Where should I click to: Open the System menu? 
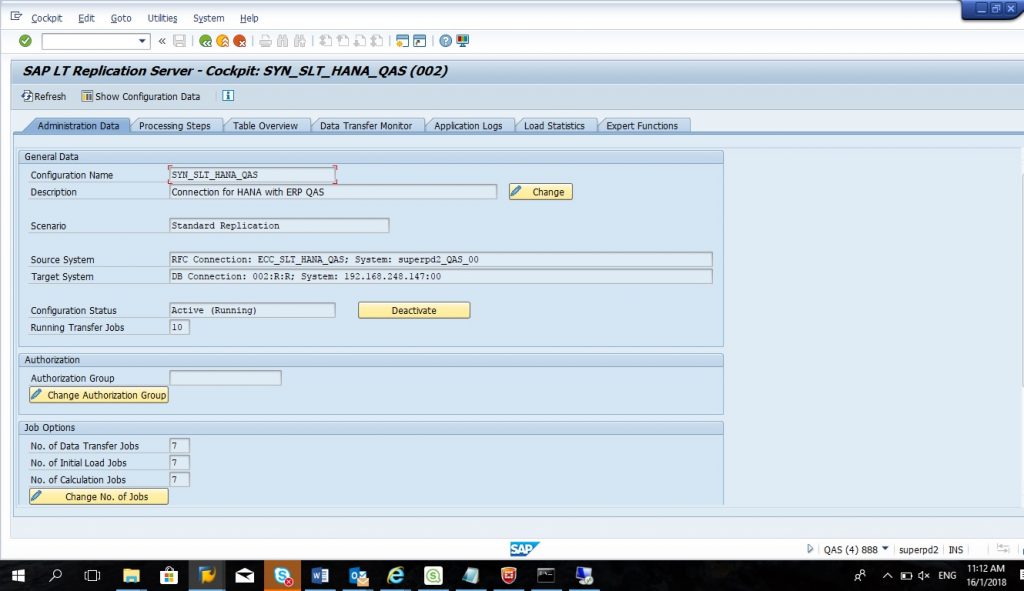[x=208, y=18]
